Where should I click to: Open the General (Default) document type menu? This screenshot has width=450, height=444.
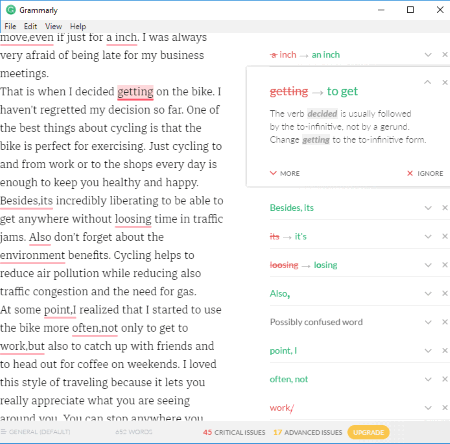pyautogui.click(x=36, y=432)
